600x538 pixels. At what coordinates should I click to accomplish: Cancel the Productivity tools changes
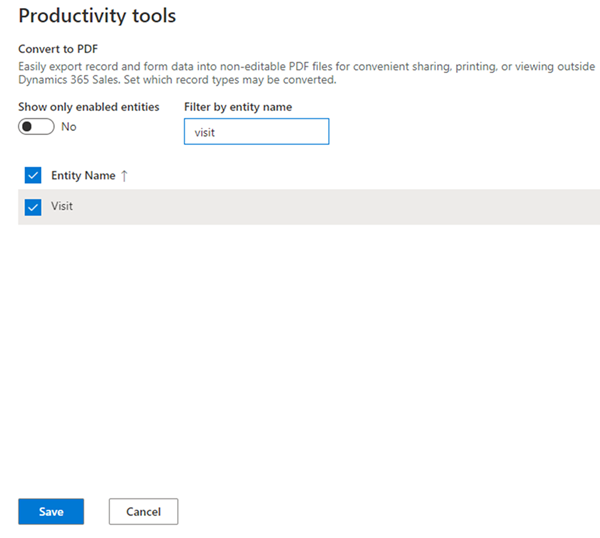(143, 511)
